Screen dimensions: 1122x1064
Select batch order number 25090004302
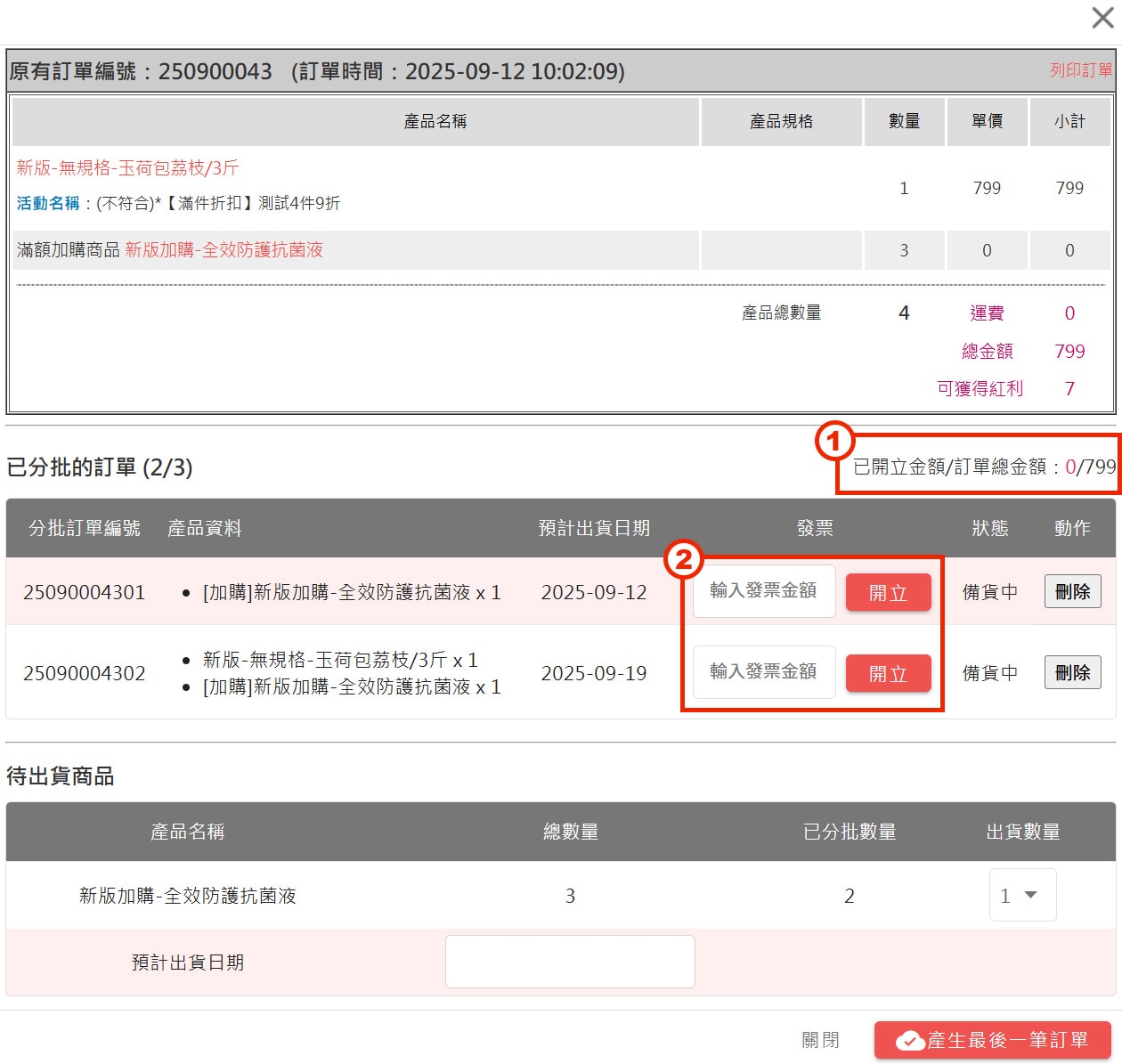pyautogui.click(x=84, y=674)
